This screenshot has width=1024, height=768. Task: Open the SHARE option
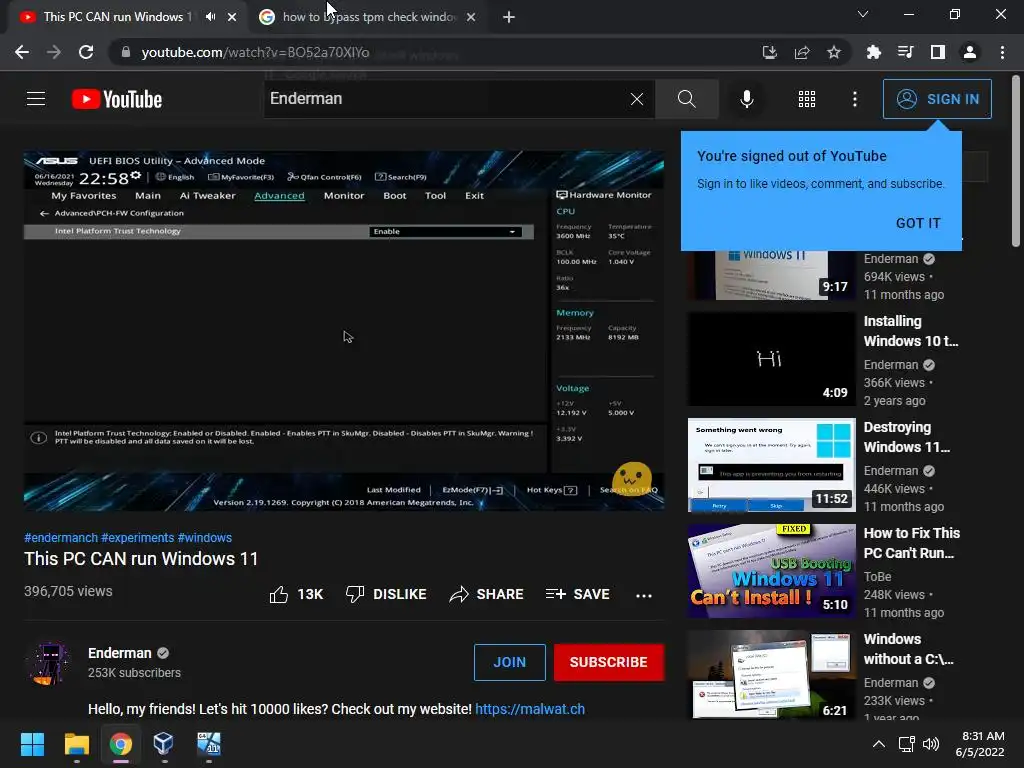point(487,594)
